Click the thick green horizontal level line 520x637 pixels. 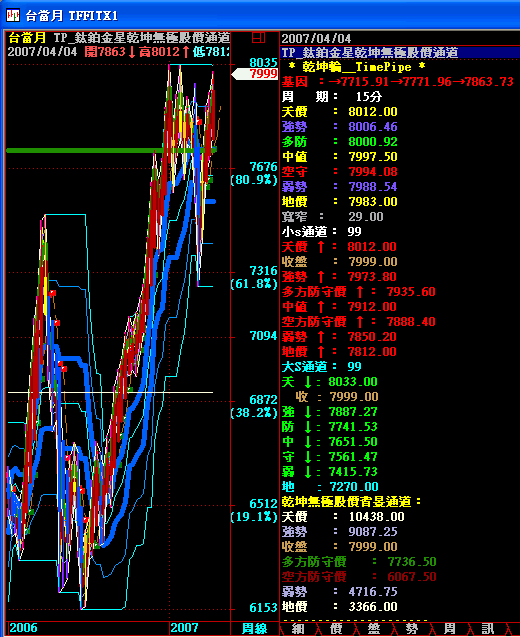[x=111, y=150]
